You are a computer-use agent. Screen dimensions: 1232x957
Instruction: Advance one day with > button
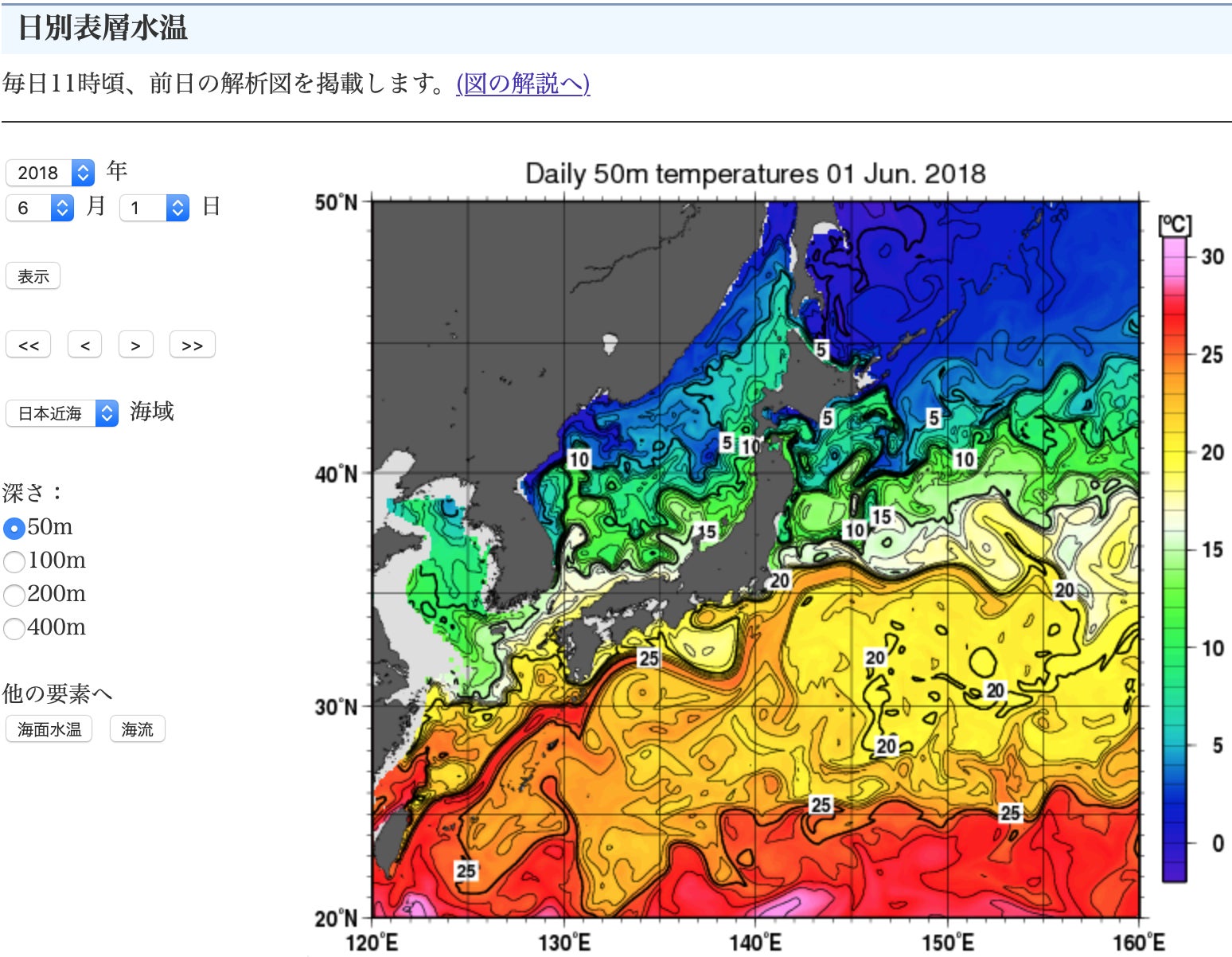(135, 345)
